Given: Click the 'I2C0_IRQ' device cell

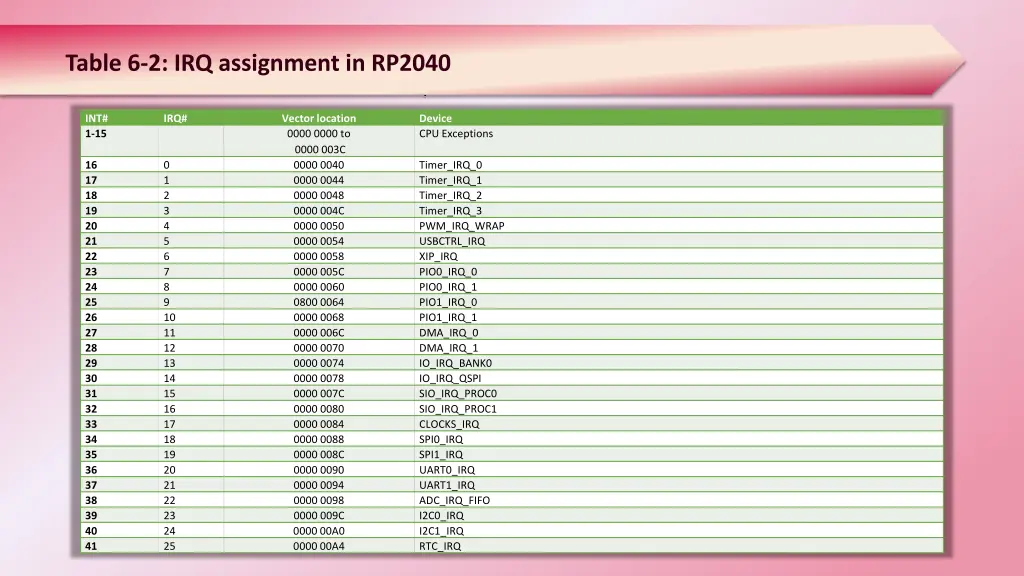Looking at the screenshot, I should (x=441, y=515).
